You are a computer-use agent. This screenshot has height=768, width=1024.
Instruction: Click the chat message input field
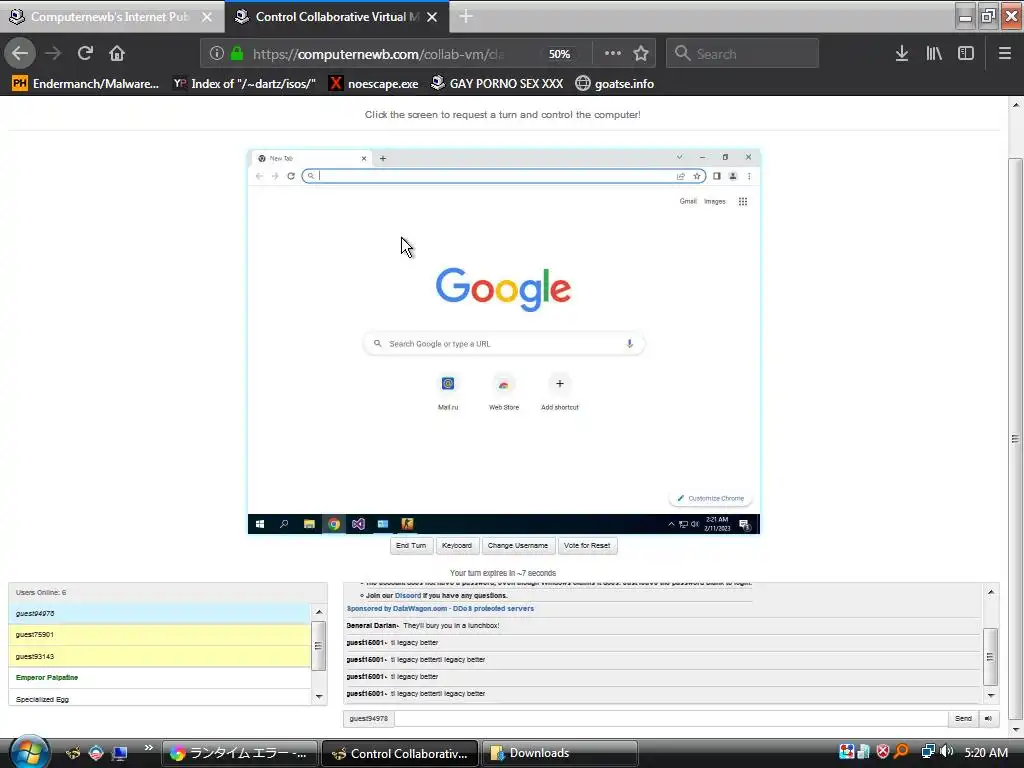tap(671, 718)
